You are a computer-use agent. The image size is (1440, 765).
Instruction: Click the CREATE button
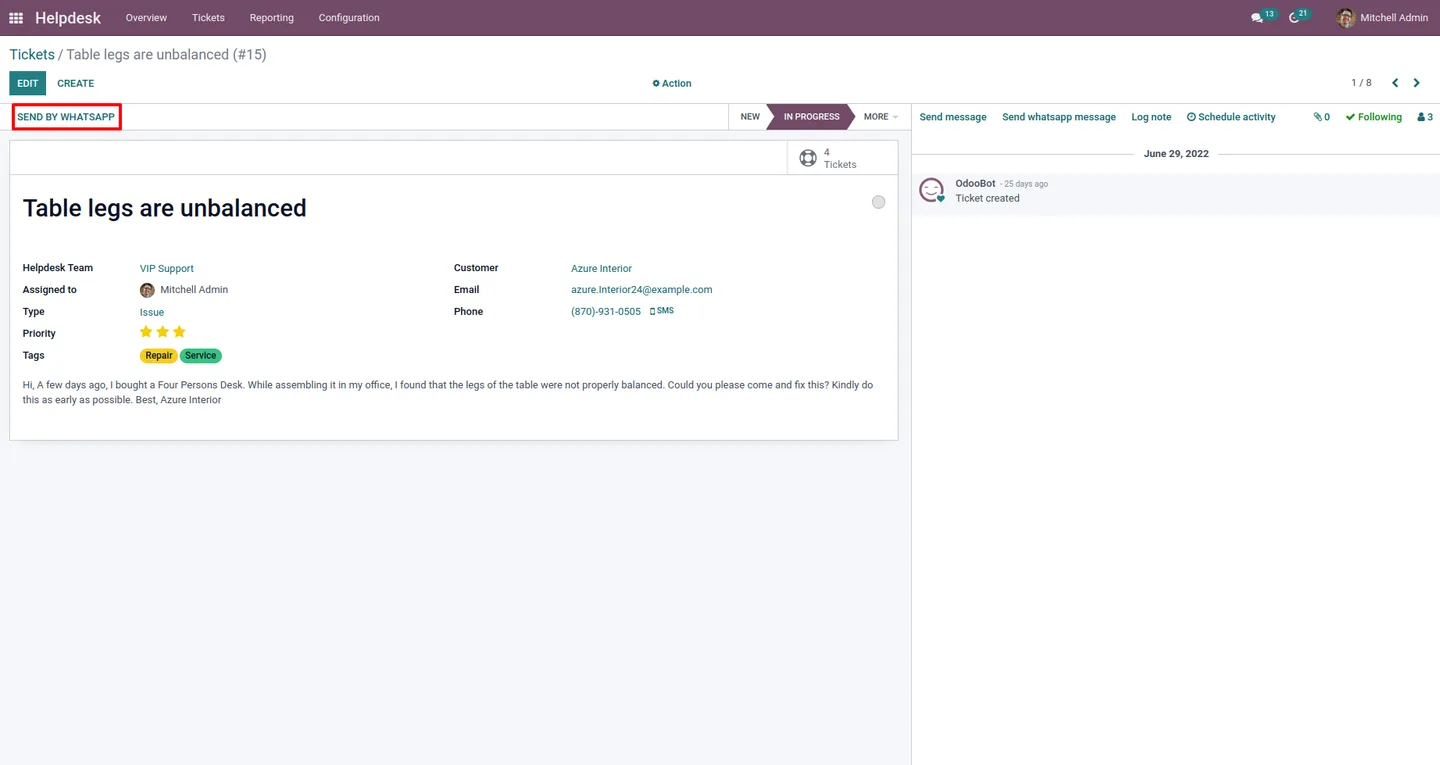click(x=76, y=83)
